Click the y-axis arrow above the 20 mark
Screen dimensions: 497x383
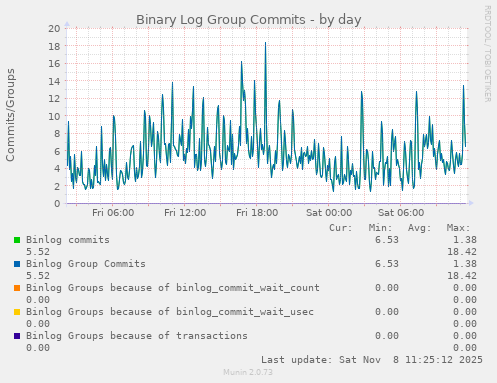coord(67,24)
